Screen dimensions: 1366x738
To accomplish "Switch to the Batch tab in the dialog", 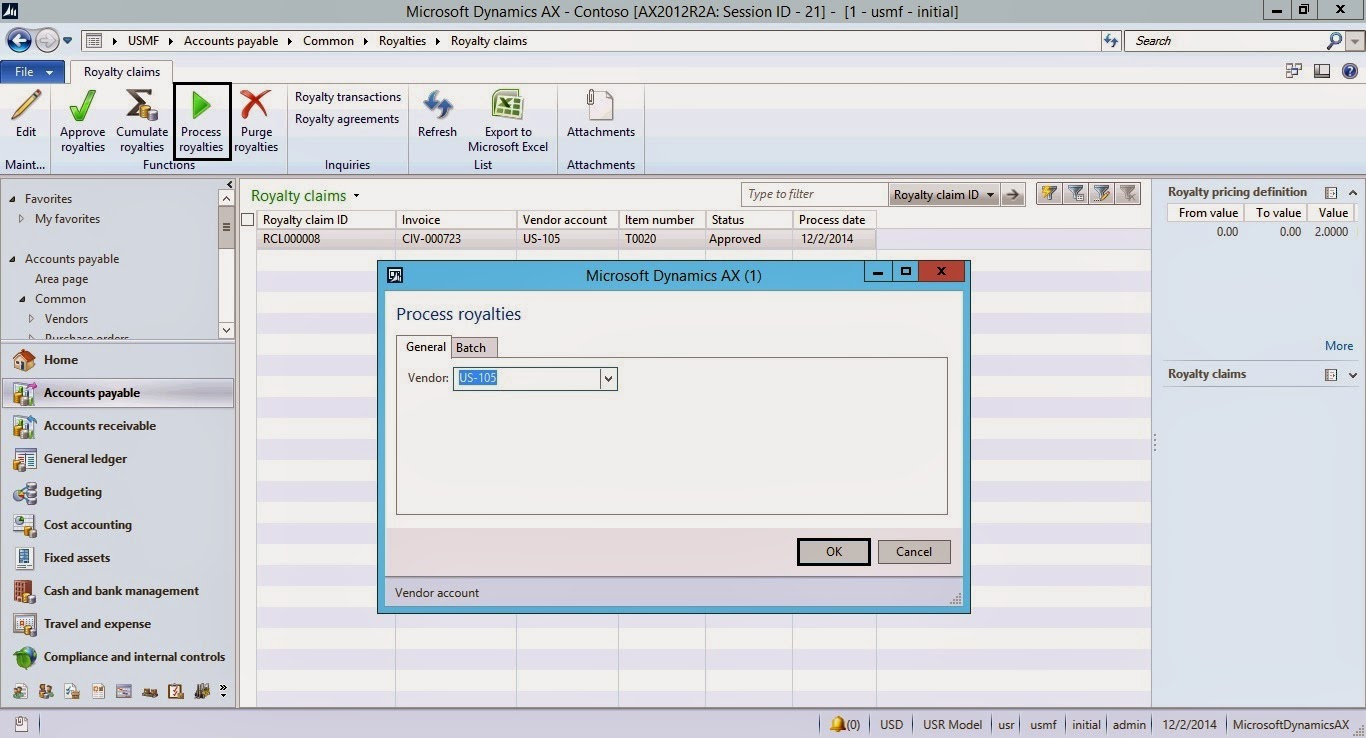I will 471,348.
